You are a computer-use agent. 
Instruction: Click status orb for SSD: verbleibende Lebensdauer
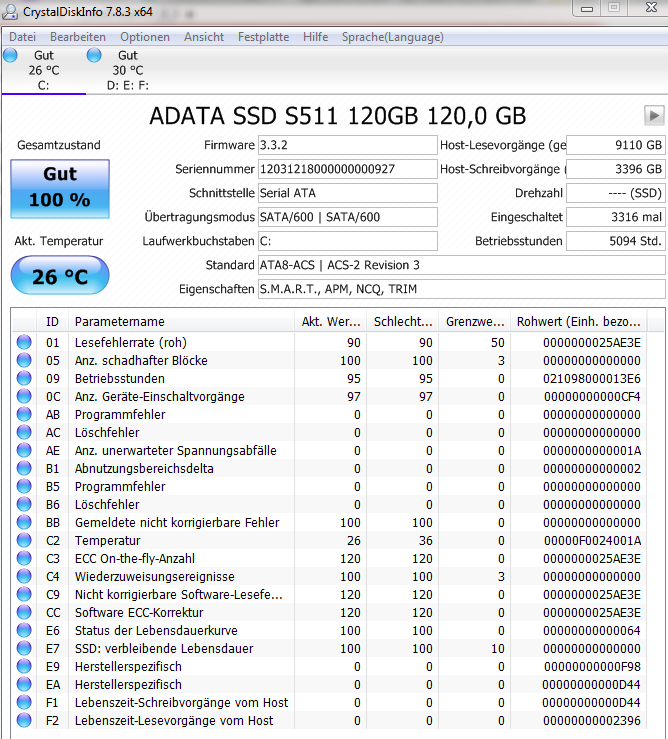point(24,649)
